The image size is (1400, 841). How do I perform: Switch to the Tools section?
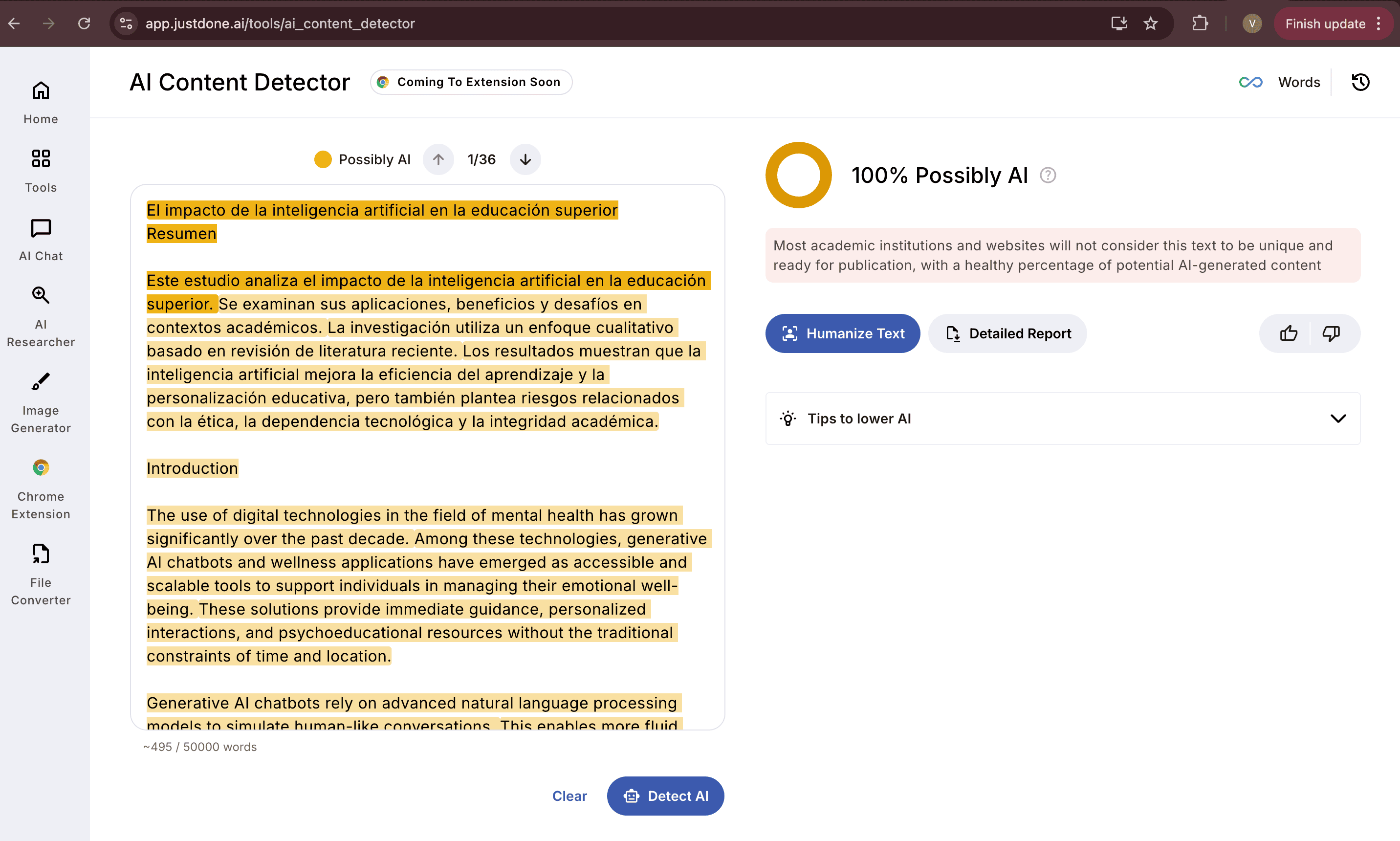point(41,171)
